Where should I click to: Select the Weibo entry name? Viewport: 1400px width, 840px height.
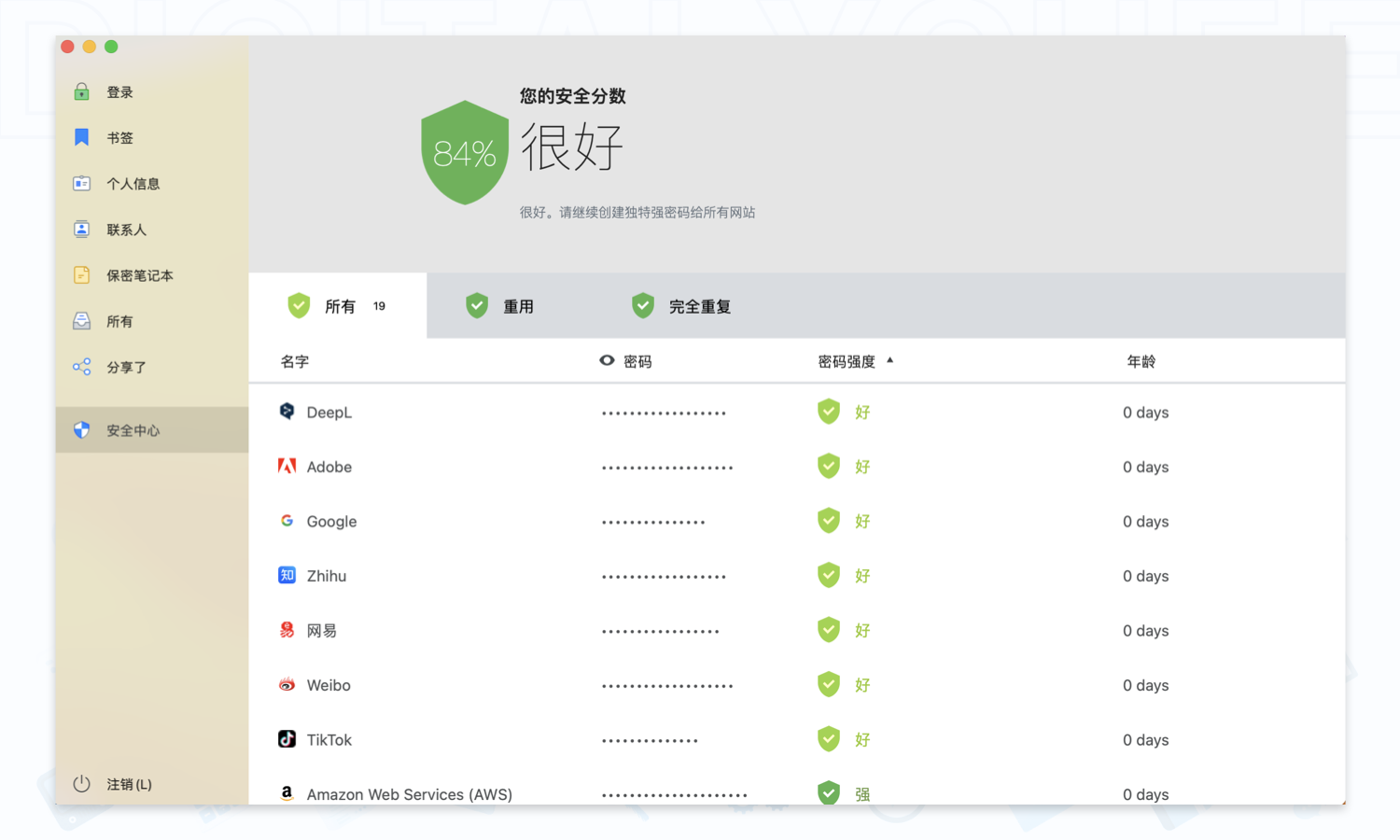pos(329,685)
